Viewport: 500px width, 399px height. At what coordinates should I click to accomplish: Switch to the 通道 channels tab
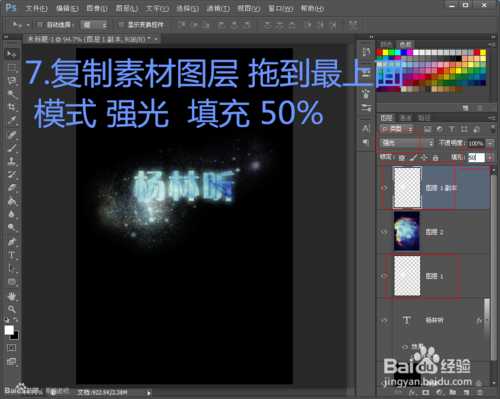click(x=405, y=118)
